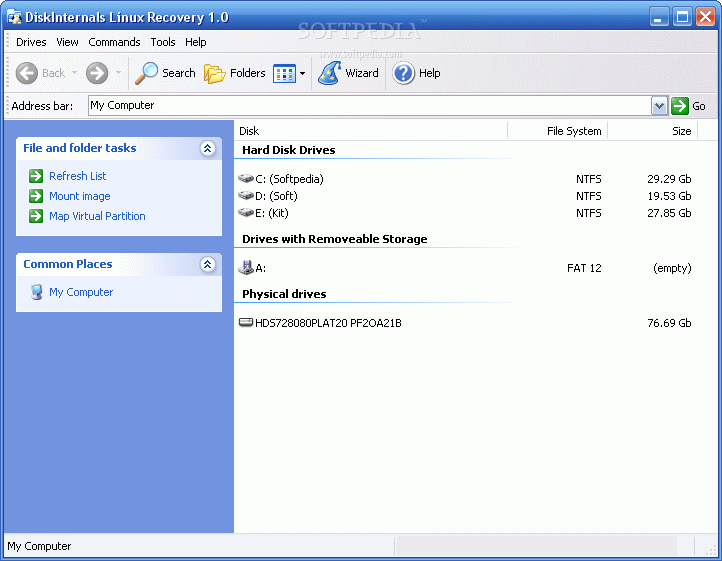Click the Search toolbar label
The image size is (722, 561).
tap(179, 73)
